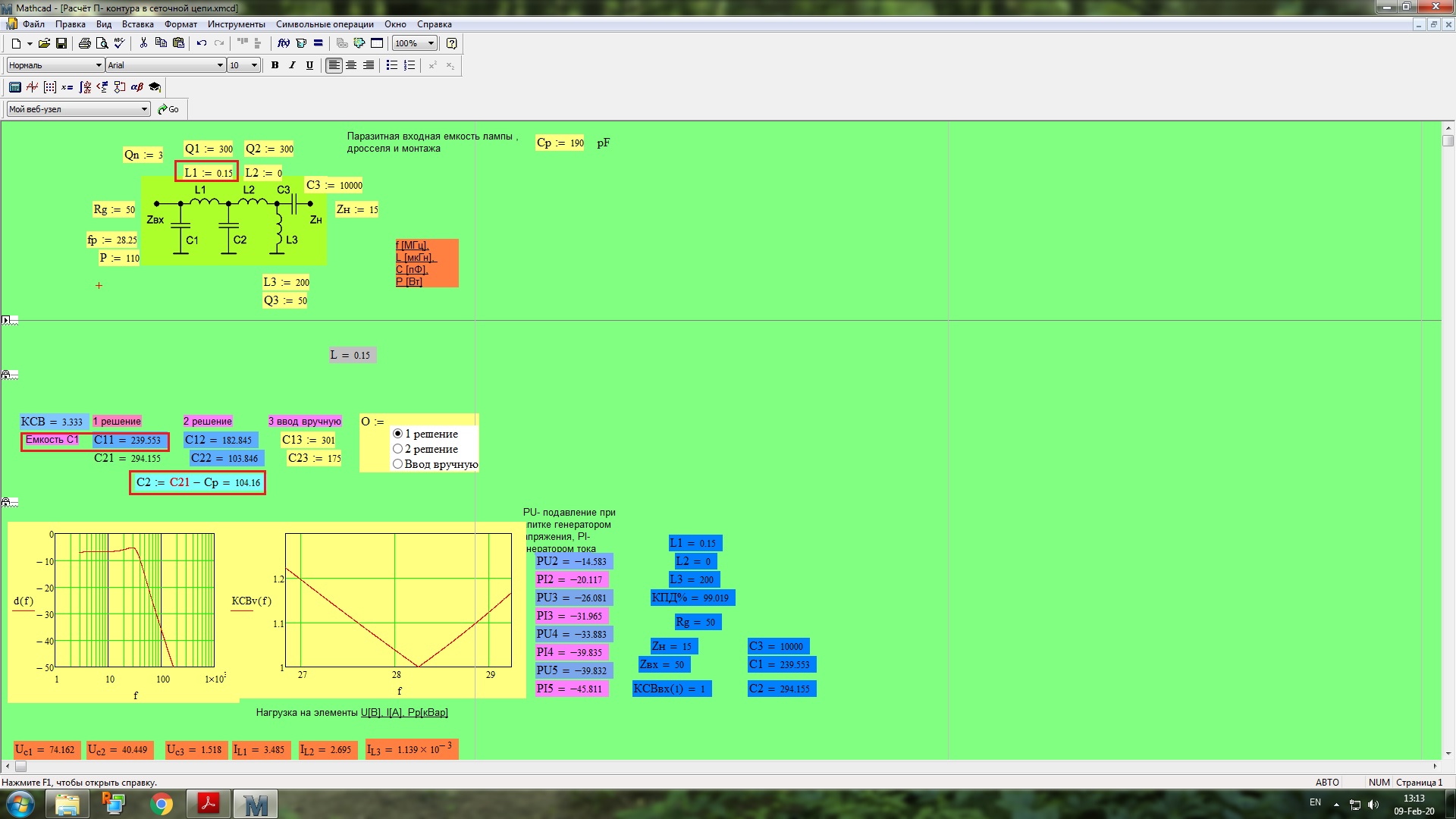
Task: Toggle underline text formatting
Action: point(309,65)
